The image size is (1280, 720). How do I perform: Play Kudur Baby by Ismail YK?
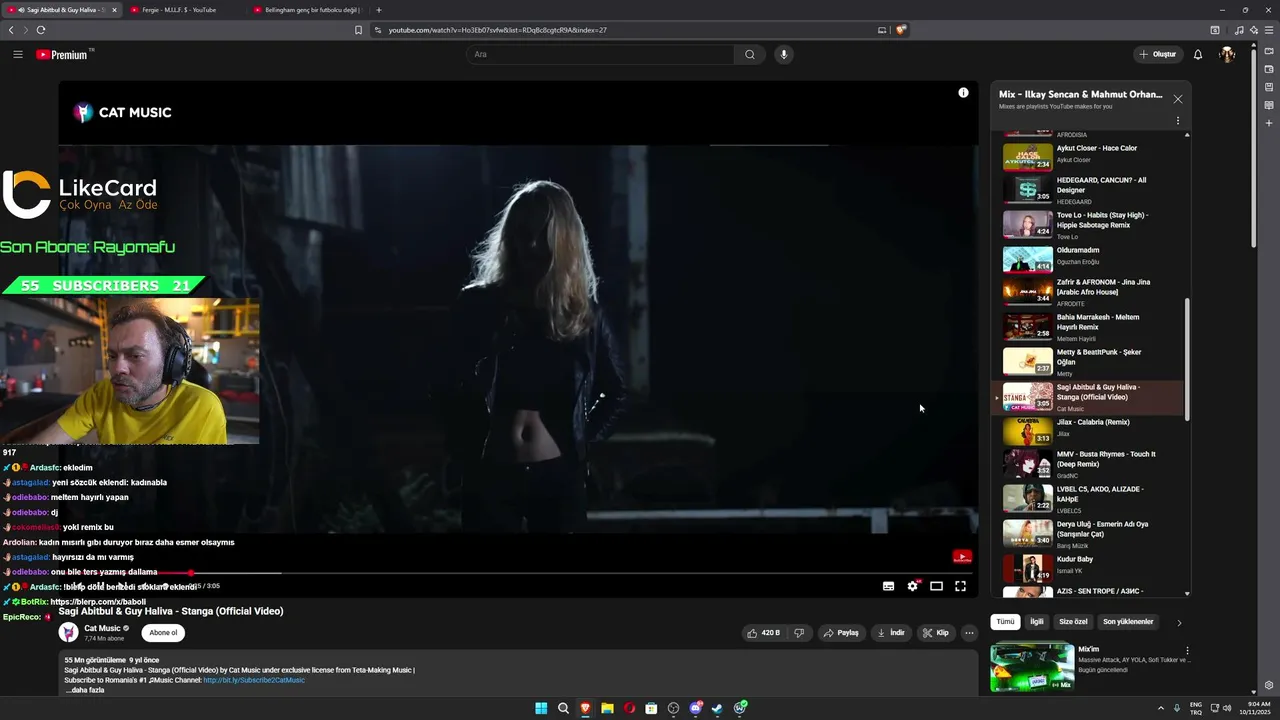coord(1090,568)
